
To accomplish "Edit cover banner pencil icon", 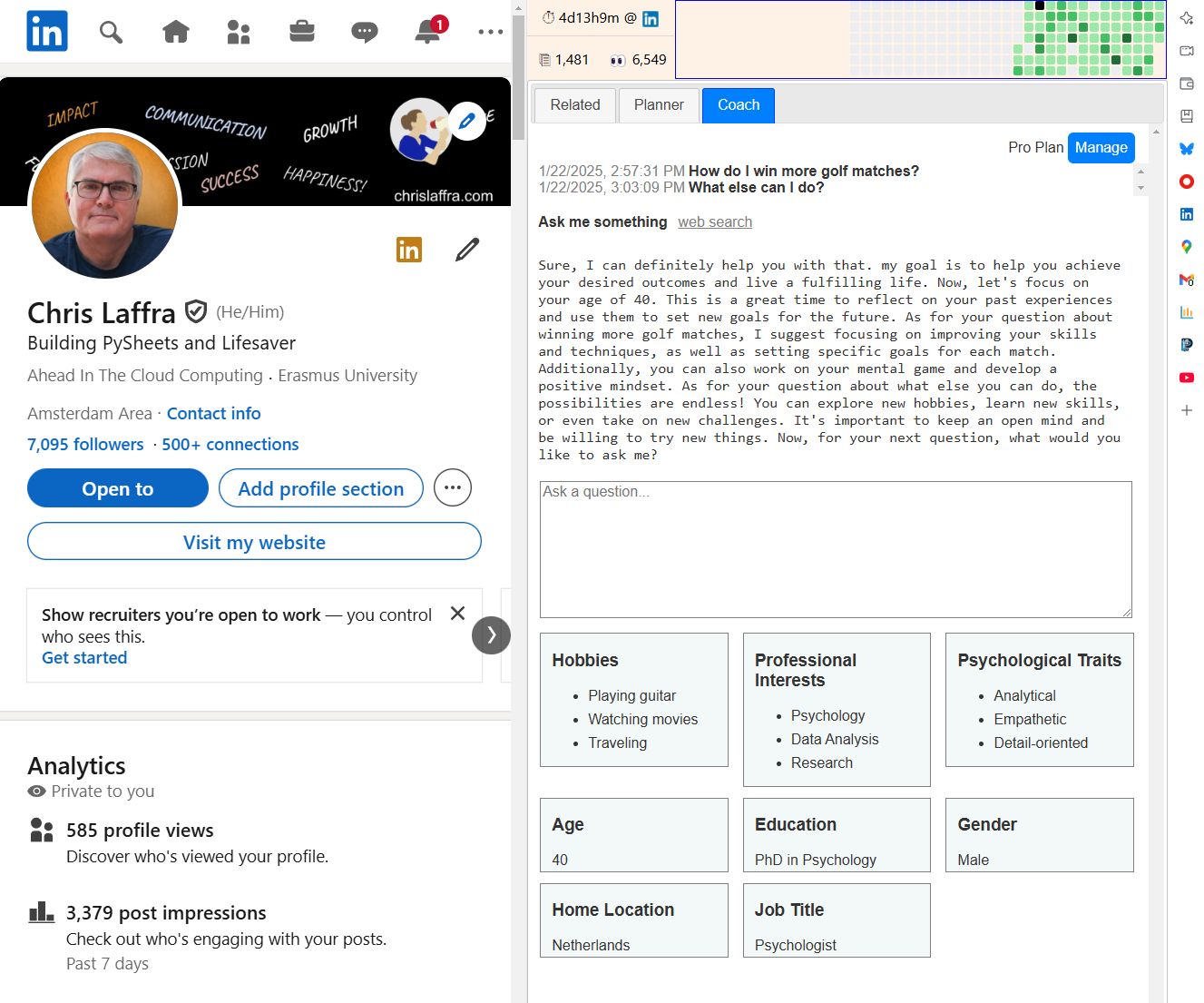I will [x=467, y=121].
